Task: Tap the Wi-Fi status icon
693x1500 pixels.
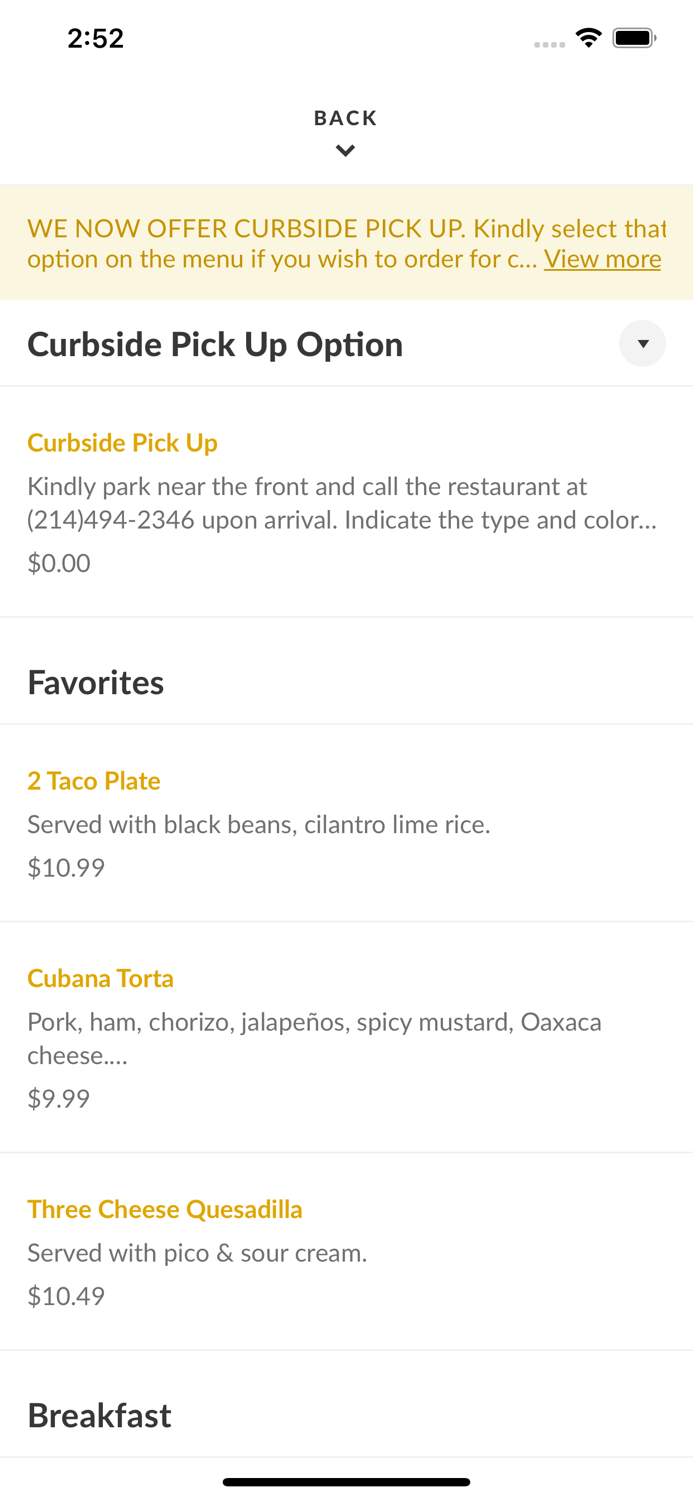Action: coord(588,36)
